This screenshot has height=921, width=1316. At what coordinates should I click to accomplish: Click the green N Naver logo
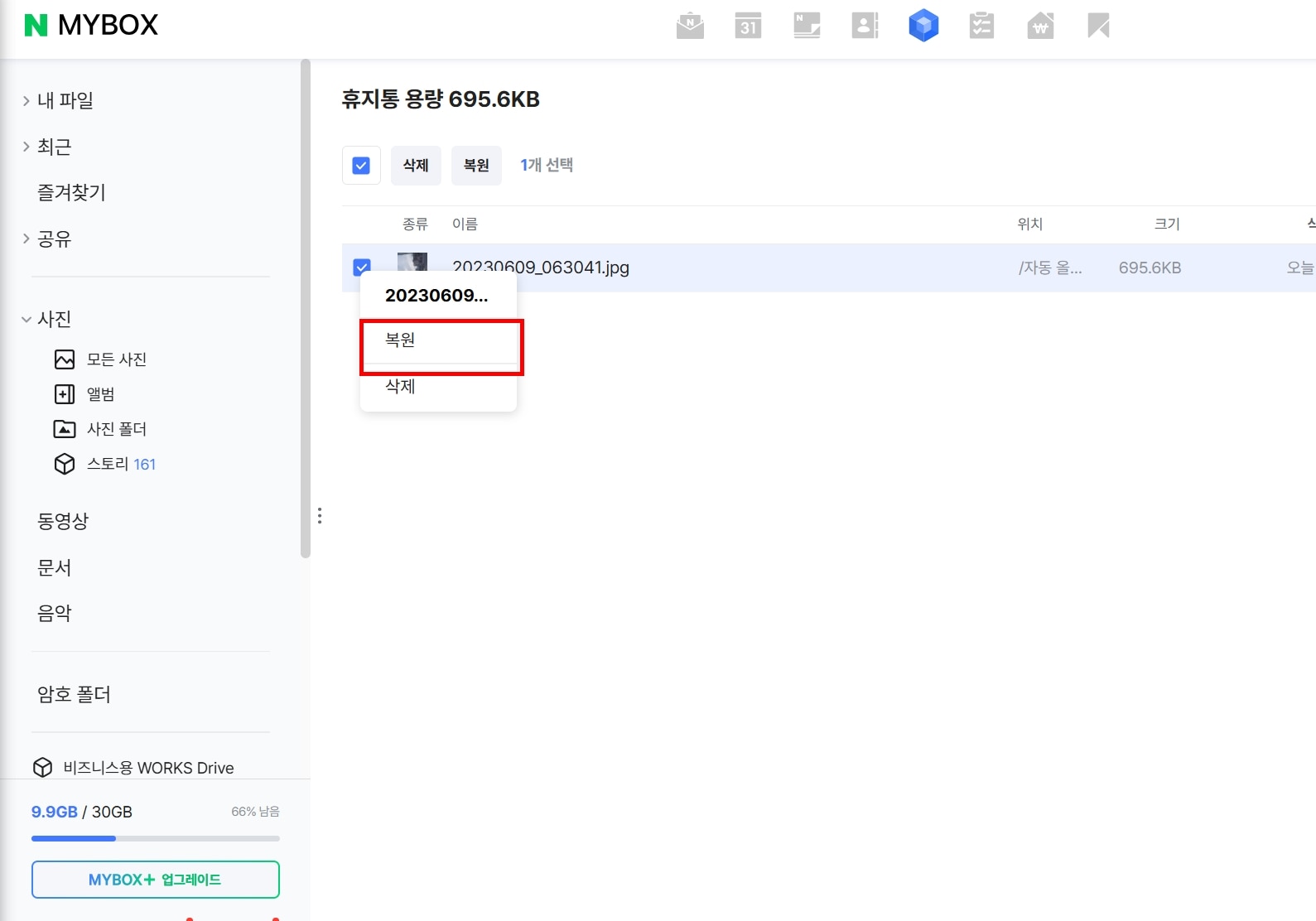tap(36, 26)
